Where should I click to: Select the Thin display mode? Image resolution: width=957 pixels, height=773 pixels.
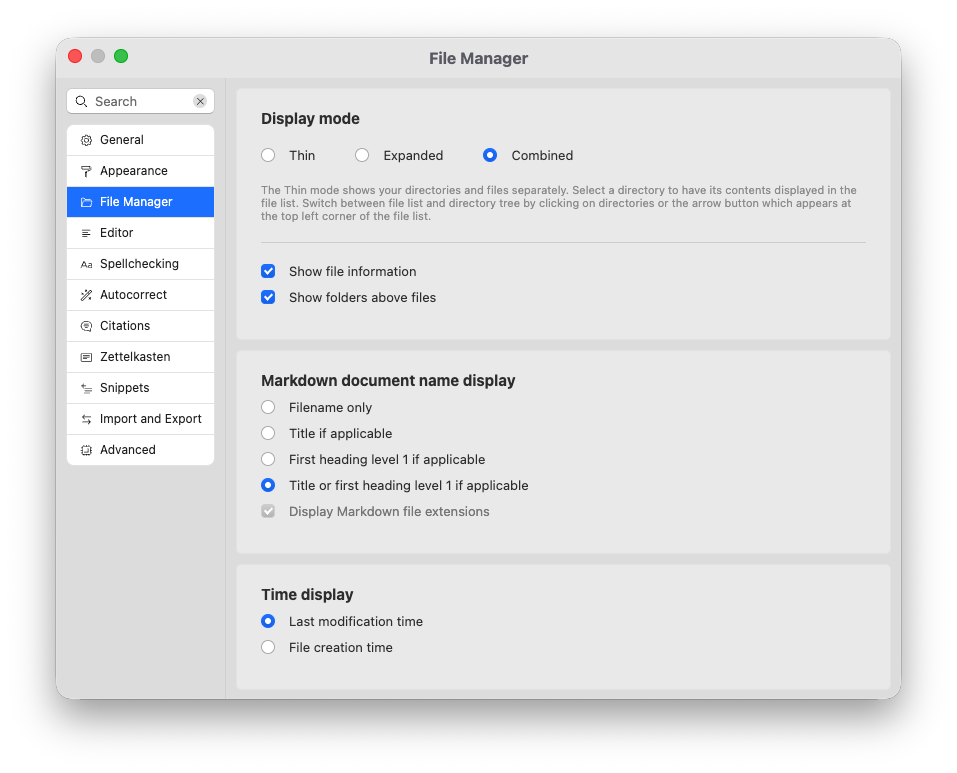coord(268,155)
